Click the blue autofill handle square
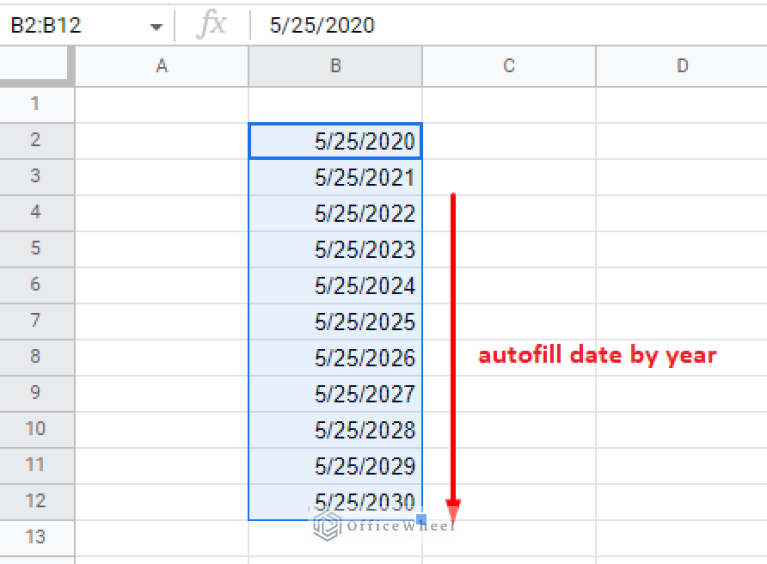The image size is (767, 564). click(422, 520)
